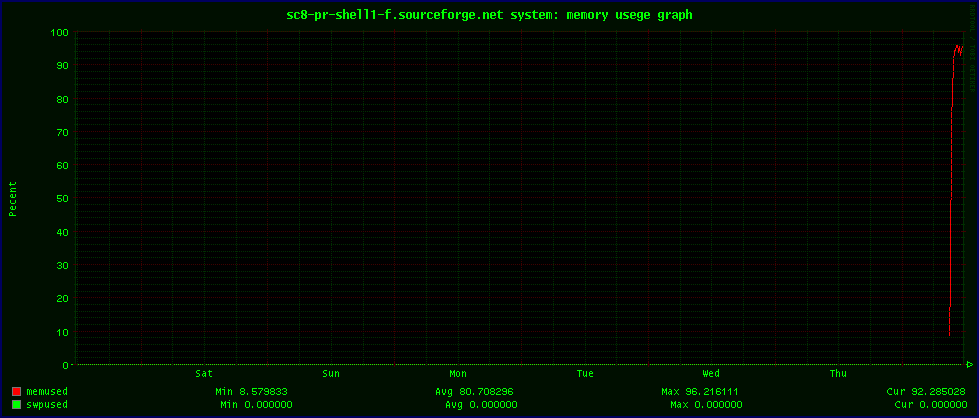
Task: Click the 80 y-axis value
Action: click(x=61, y=99)
